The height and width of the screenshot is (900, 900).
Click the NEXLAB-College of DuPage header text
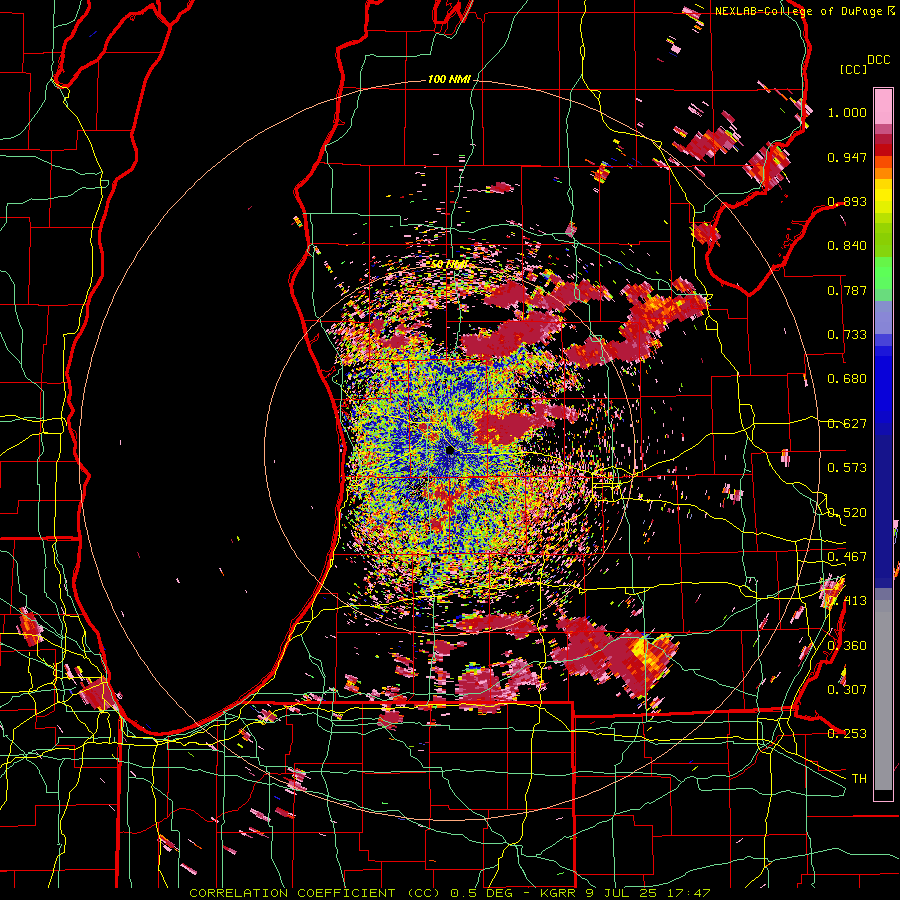pos(799,11)
